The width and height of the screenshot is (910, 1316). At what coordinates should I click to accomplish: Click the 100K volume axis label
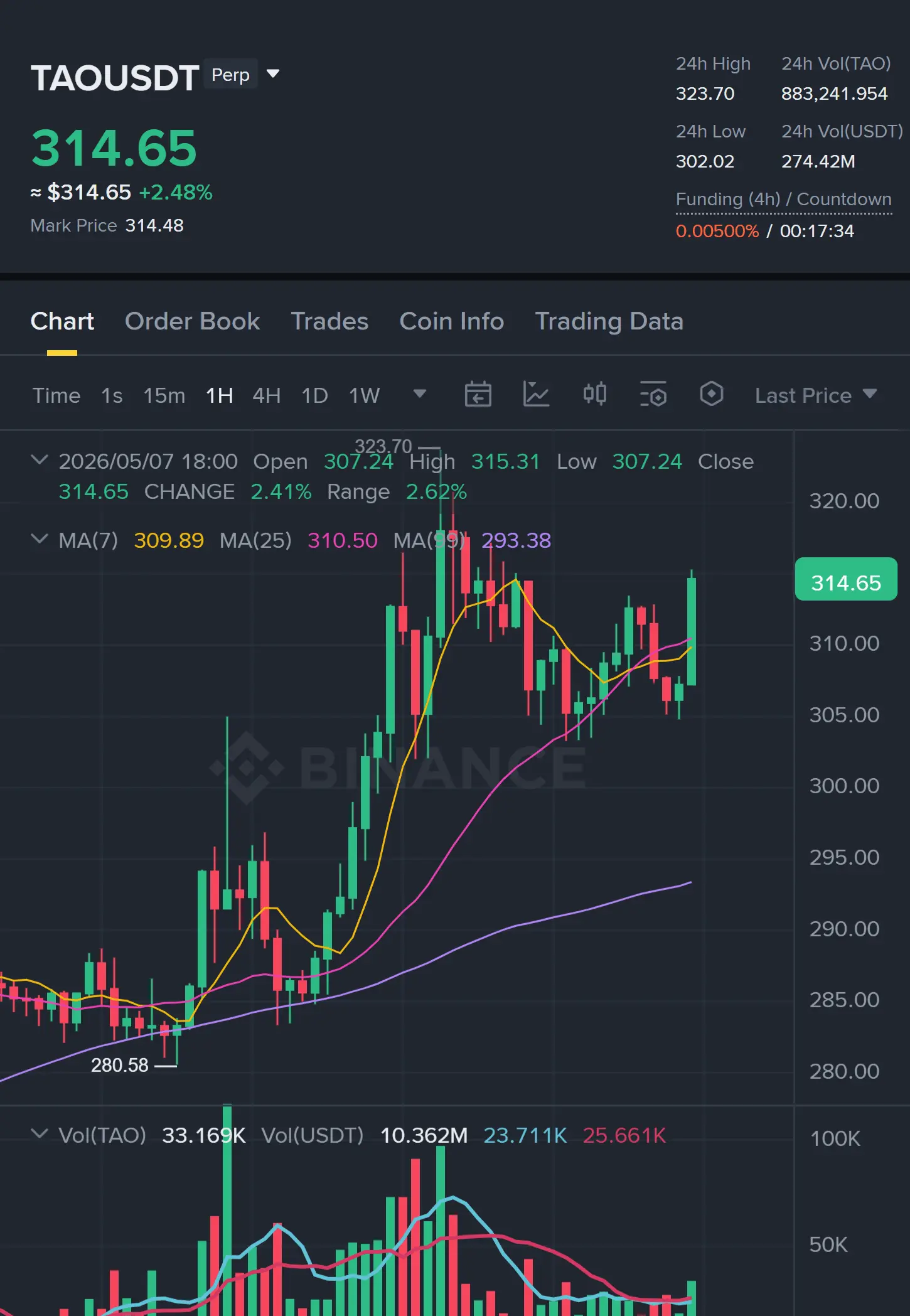click(x=835, y=1138)
